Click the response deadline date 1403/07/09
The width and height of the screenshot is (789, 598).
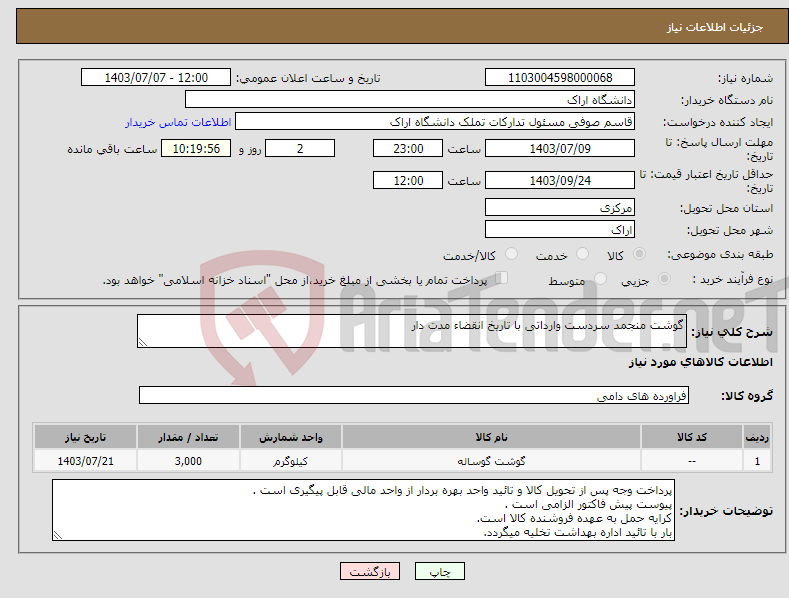pyautogui.click(x=560, y=148)
